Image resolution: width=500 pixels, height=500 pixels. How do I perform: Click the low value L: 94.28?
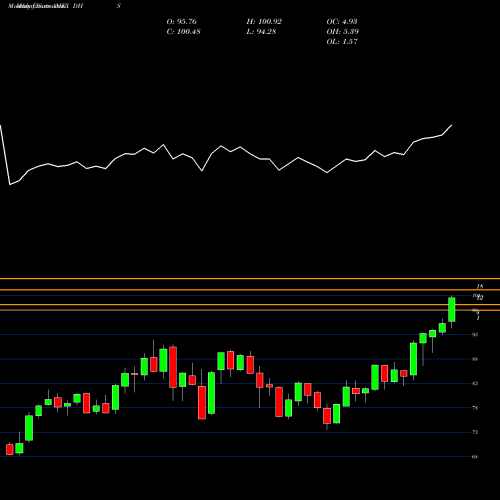pos(261,32)
